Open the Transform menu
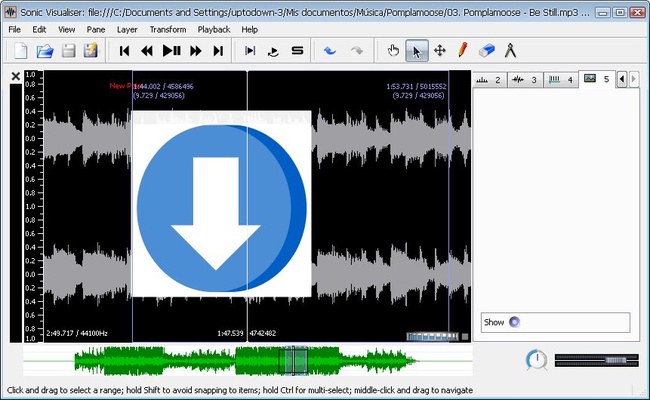This screenshot has width=650, height=400. pos(168,29)
